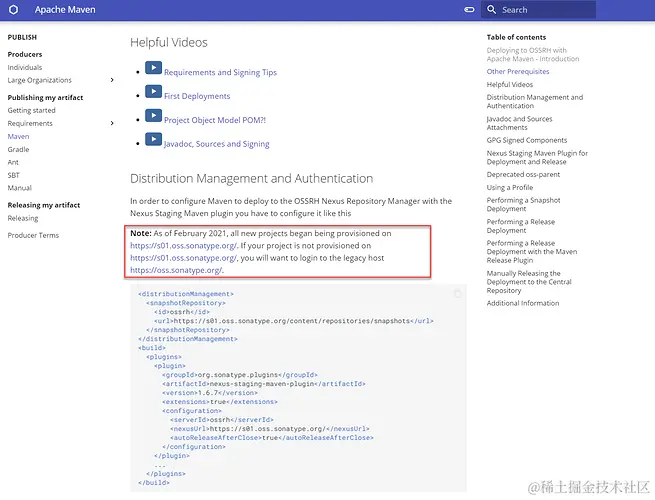Click the Apache Maven header title

point(65,10)
